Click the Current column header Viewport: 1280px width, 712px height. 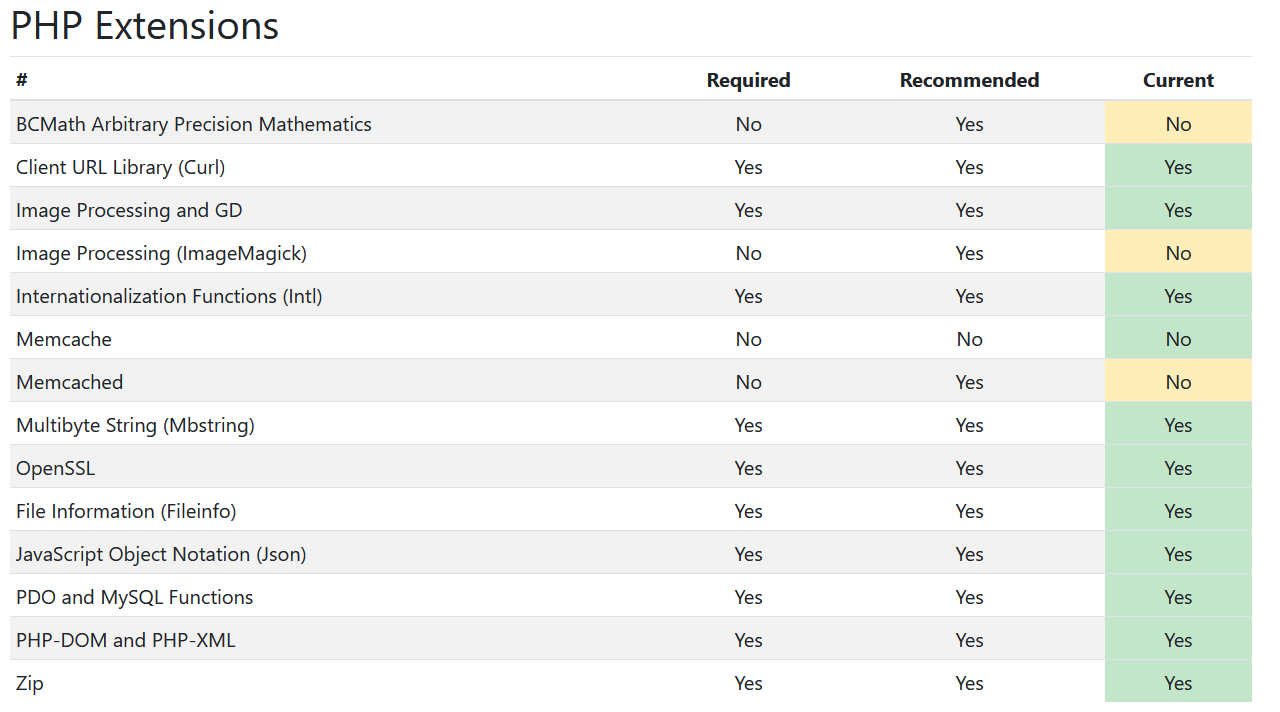click(x=1178, y=80)
